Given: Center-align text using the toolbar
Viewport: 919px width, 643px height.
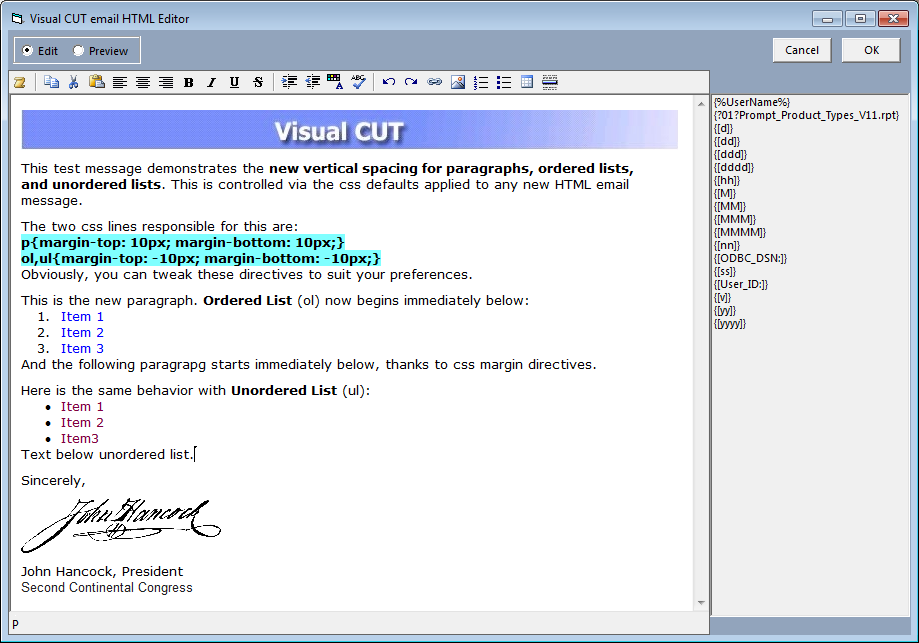Looking at the screenshot, I should point(143,82).
